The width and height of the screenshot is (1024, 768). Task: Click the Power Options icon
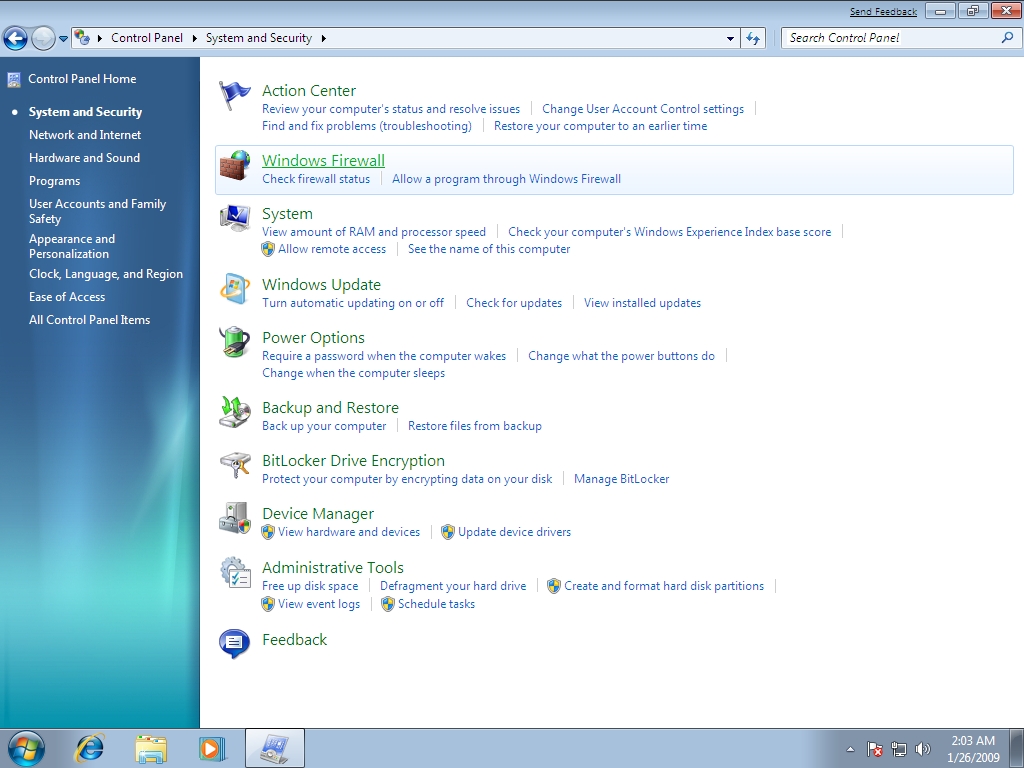(234, 343)
